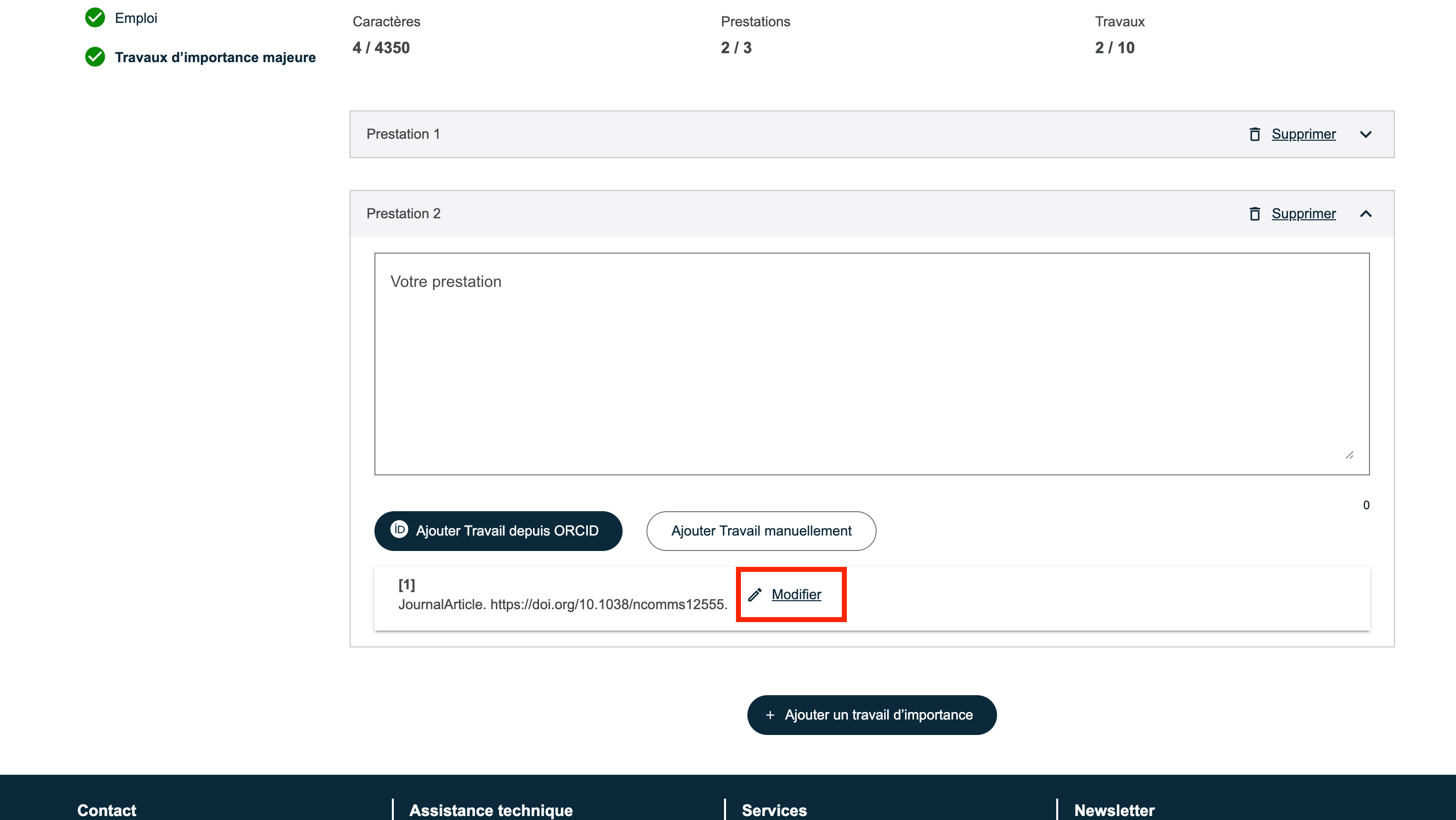Open the Travaux d'importance majeure section

pos(215,57)
